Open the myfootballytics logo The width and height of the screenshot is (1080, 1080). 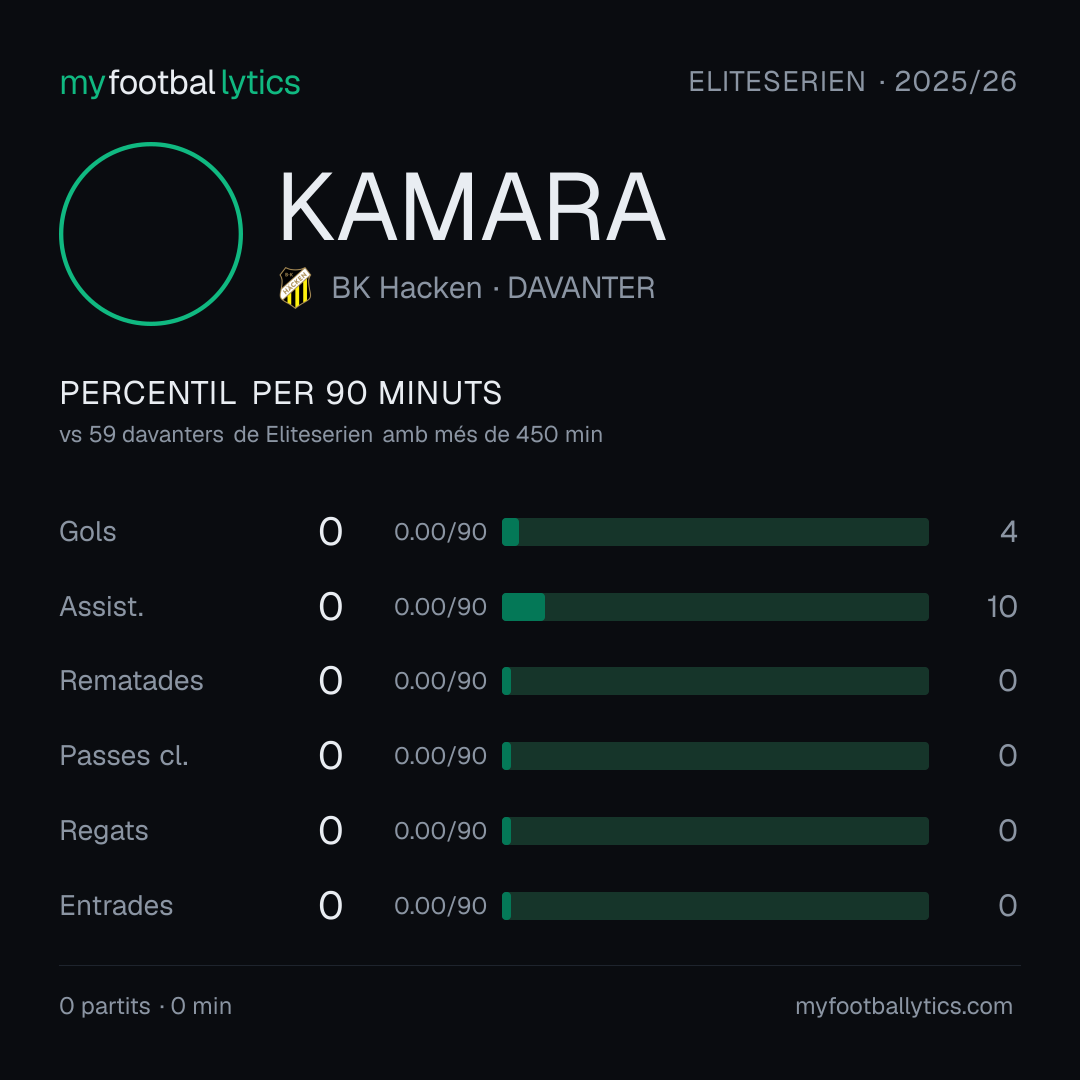(x=180, y=83)
